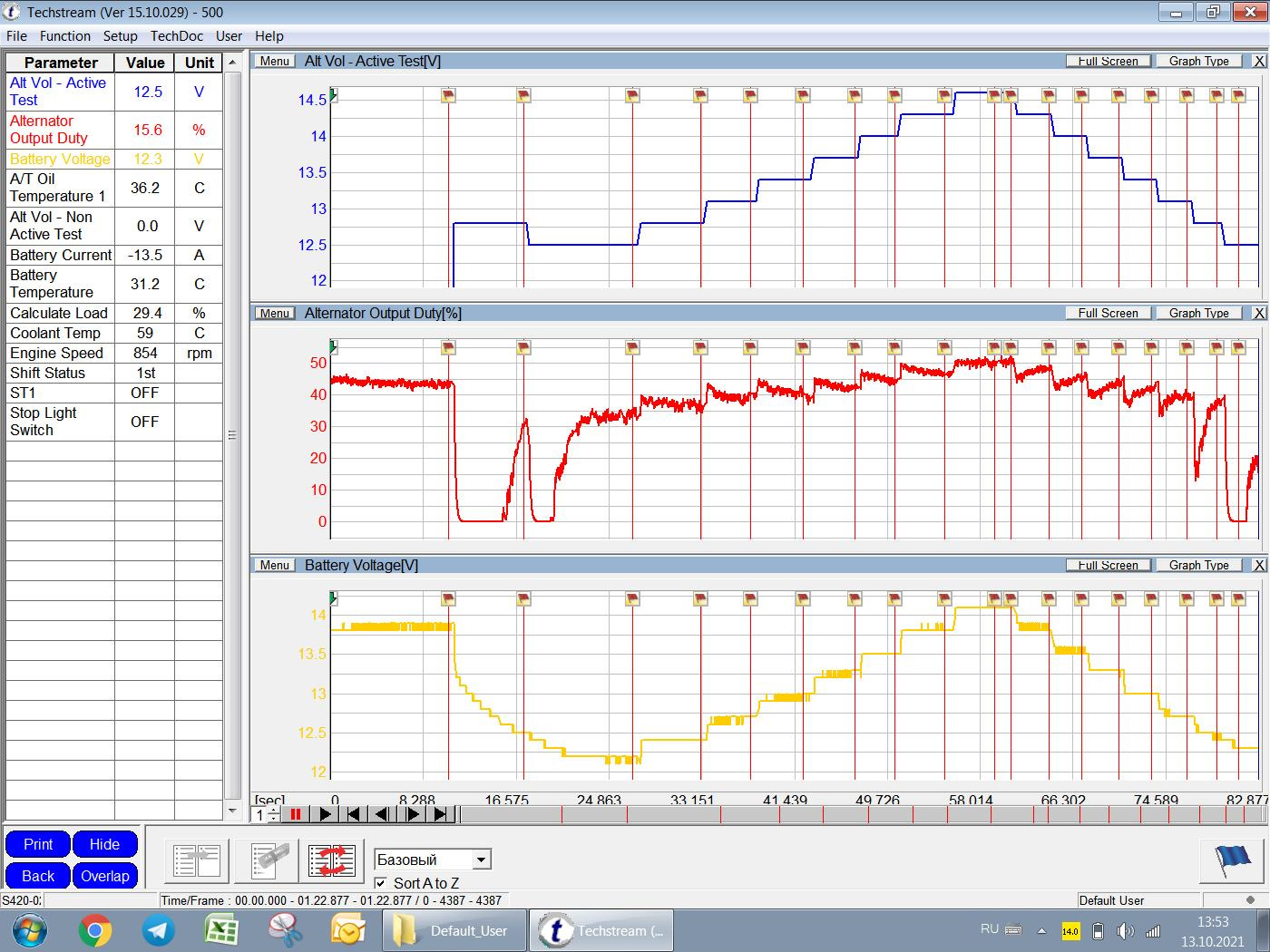Click the Back button

click(38, 876)
